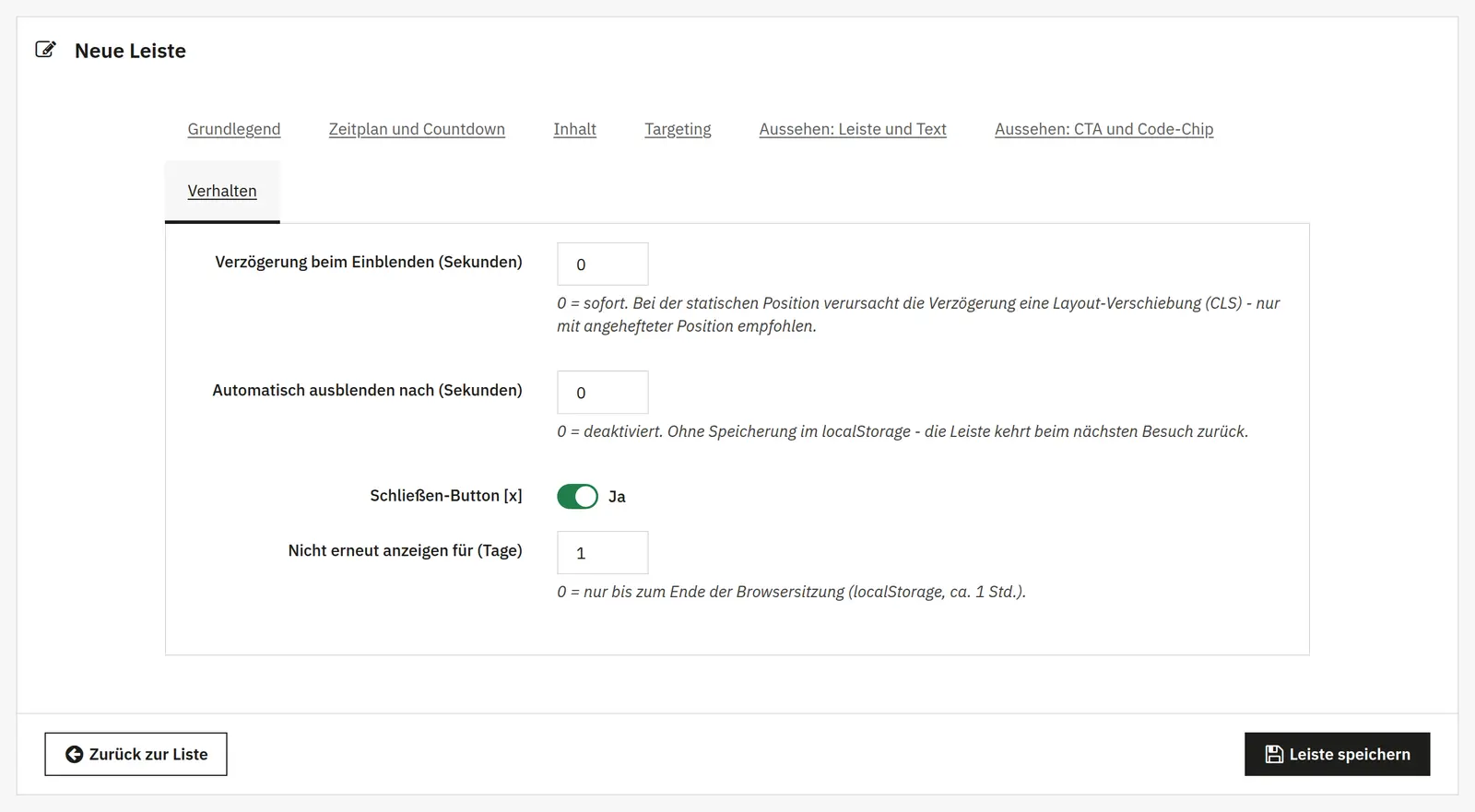The height and width of the screenshot is (812, 1475).
Task: Click the hint text starting '0 = deaktiviert'
Action: (903, 431)
